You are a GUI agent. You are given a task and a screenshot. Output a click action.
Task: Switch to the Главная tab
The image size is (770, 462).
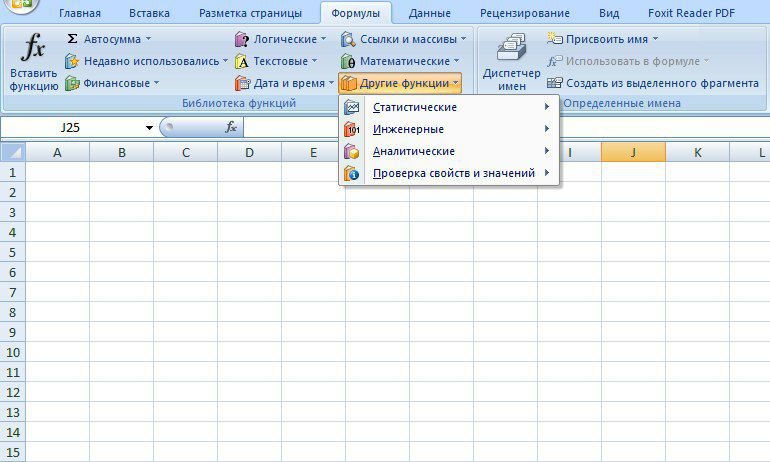point(80,13)
